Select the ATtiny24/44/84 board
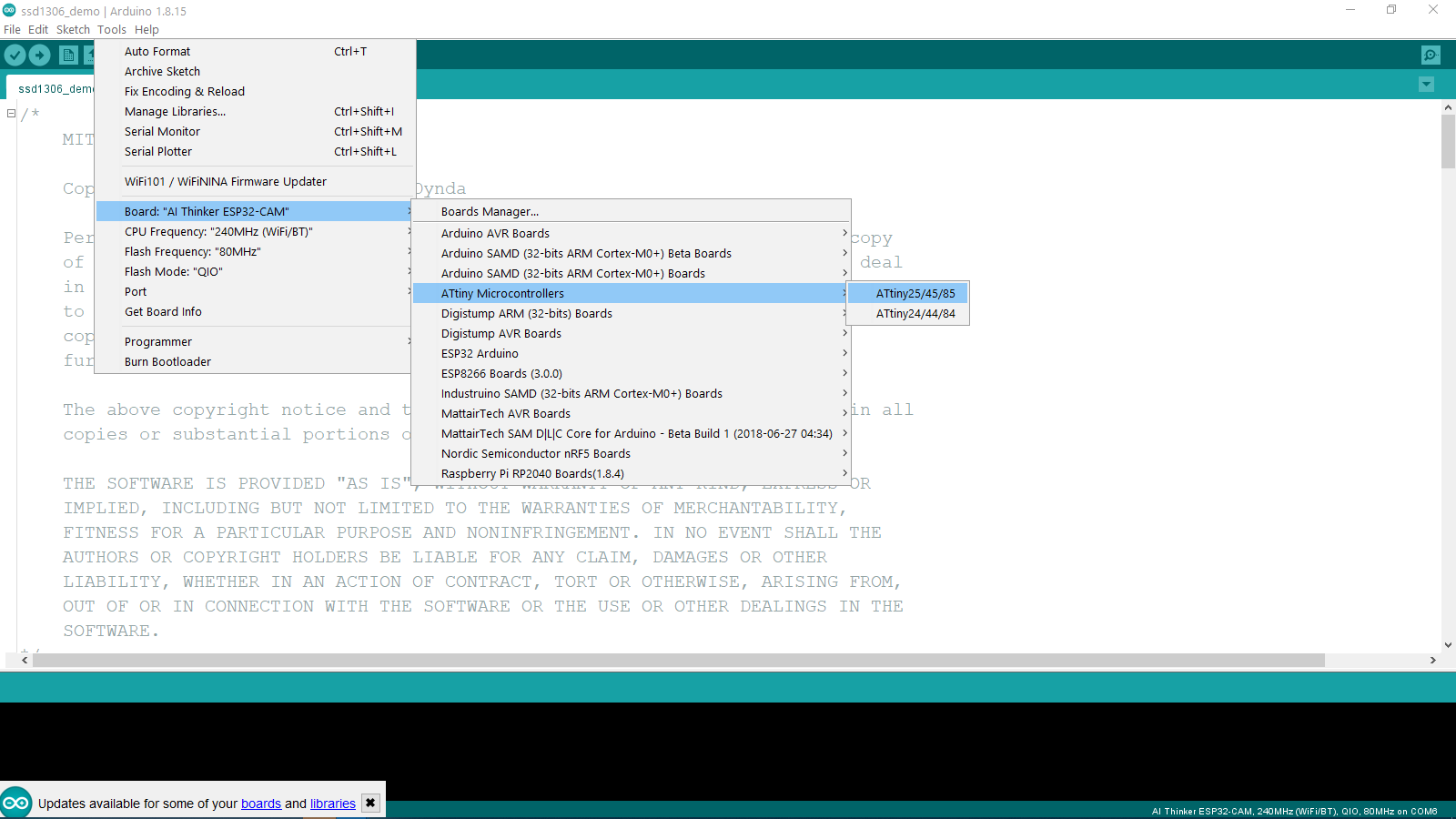The width and height of the screenshot is (1456, 819). coord(908,314)
